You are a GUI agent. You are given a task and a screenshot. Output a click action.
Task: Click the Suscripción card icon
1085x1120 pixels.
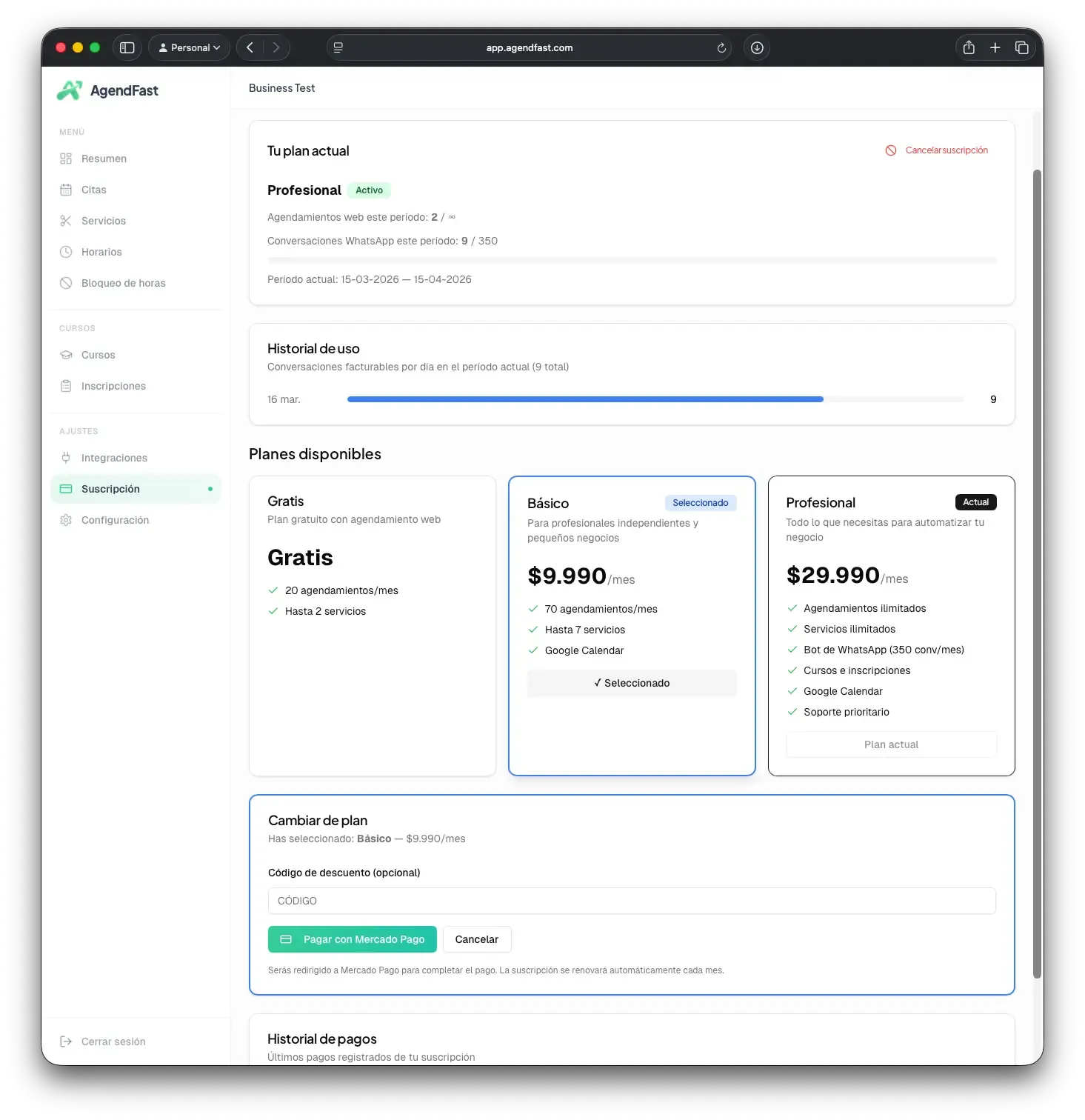pos(66,489)
